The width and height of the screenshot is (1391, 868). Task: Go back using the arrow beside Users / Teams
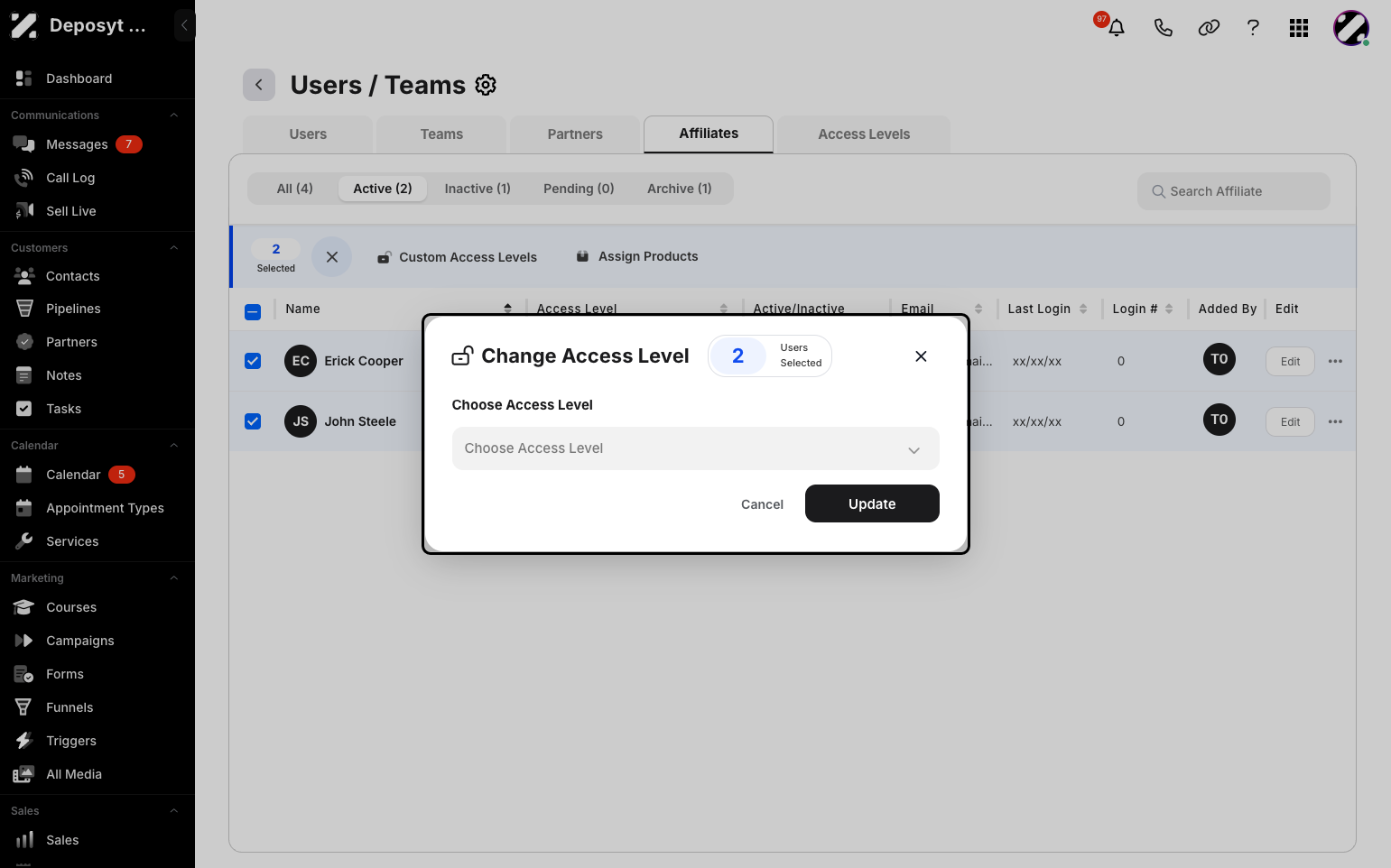coord(259,85)
